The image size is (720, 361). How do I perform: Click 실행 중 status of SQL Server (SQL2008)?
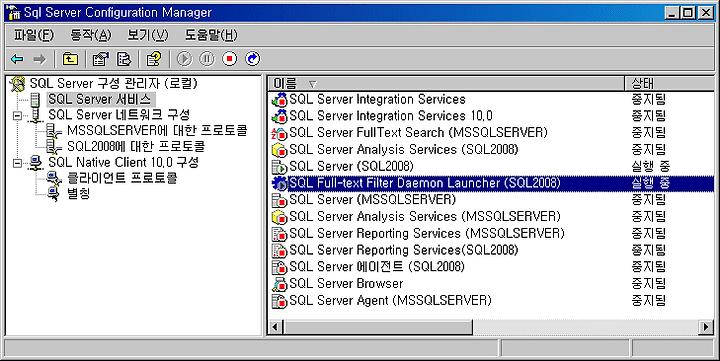(651, 166)
